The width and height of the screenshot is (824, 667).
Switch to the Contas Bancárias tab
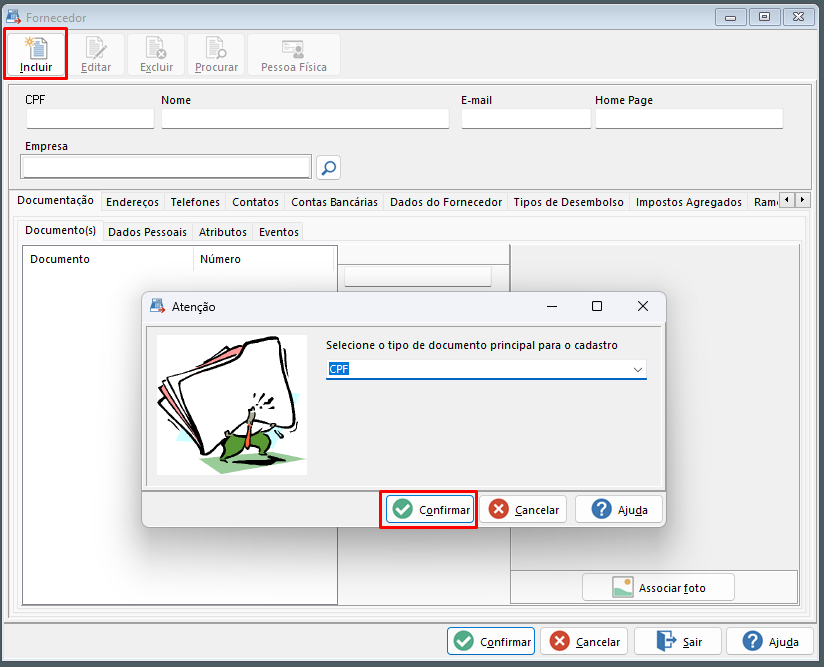pos(334,202)
